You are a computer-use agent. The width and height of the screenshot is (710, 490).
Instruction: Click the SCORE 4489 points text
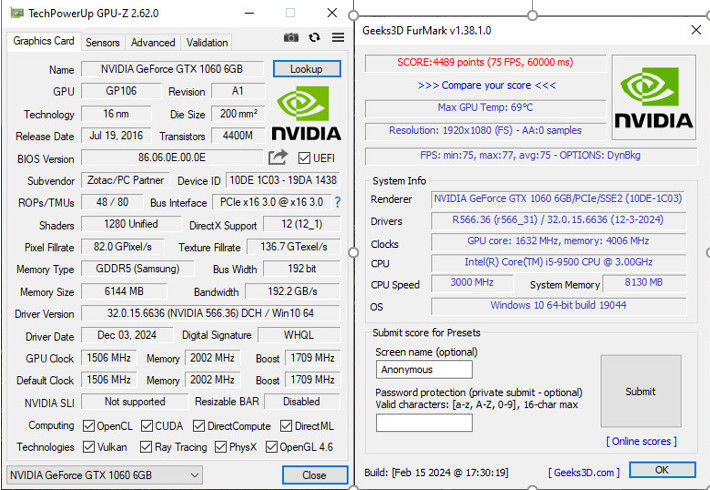[485, 62]
